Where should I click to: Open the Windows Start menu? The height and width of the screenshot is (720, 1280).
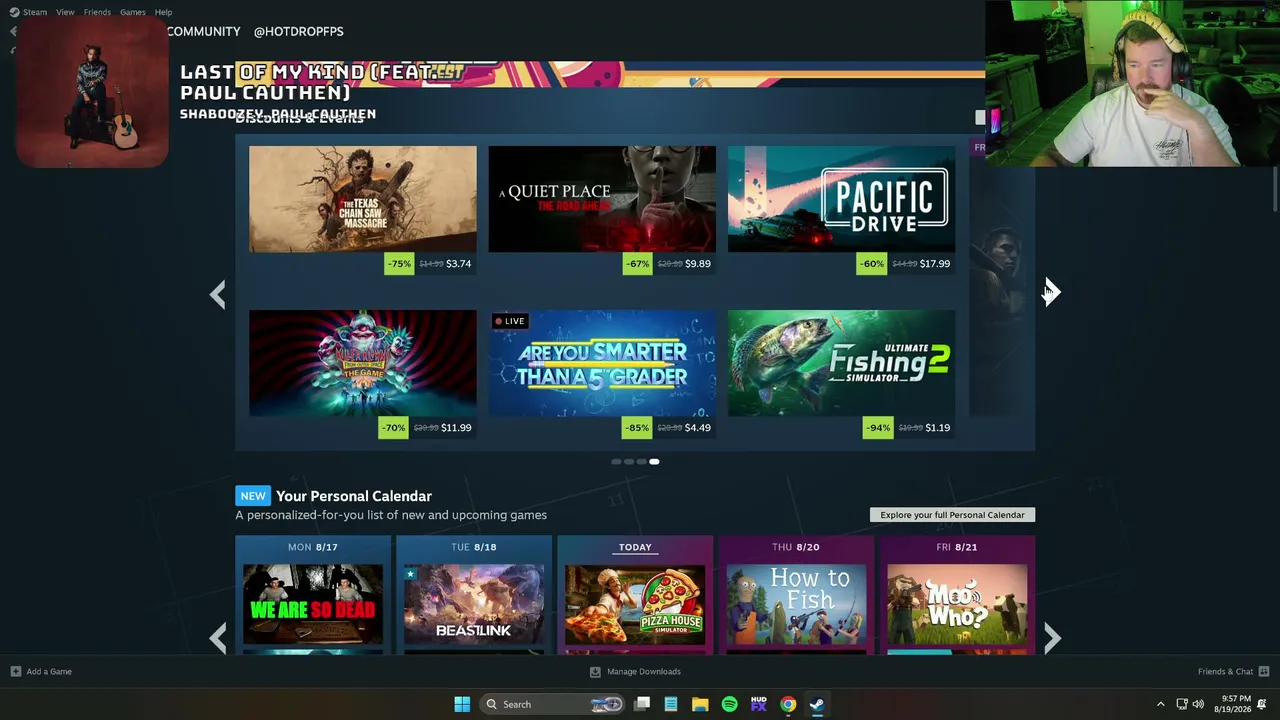pyautogui.click(x=462, y=704)
